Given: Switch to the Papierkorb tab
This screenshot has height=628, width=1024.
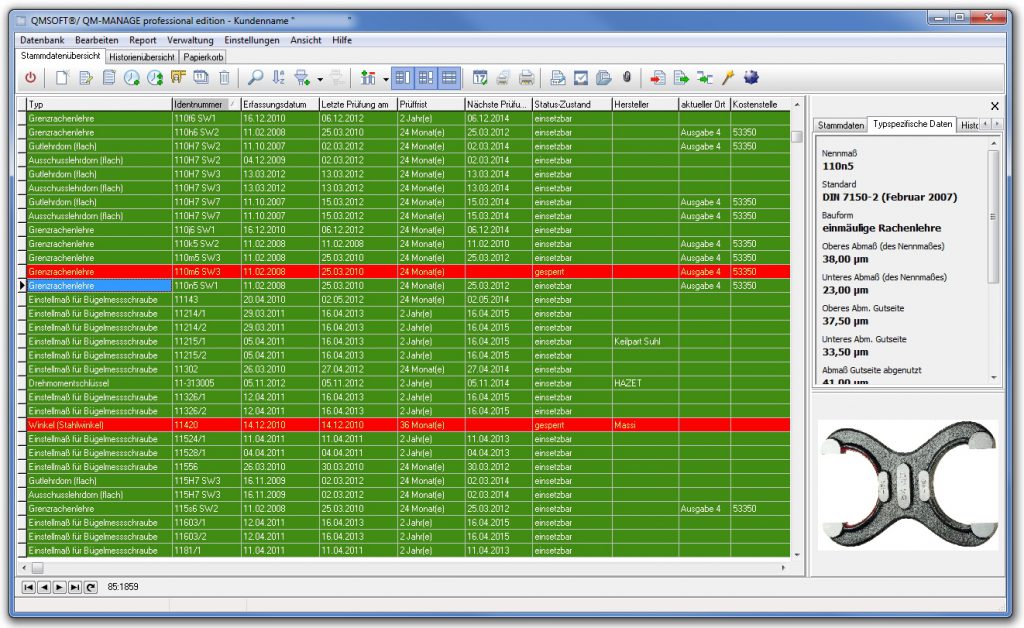Looking at the screenshot, I should click(203, 57).
